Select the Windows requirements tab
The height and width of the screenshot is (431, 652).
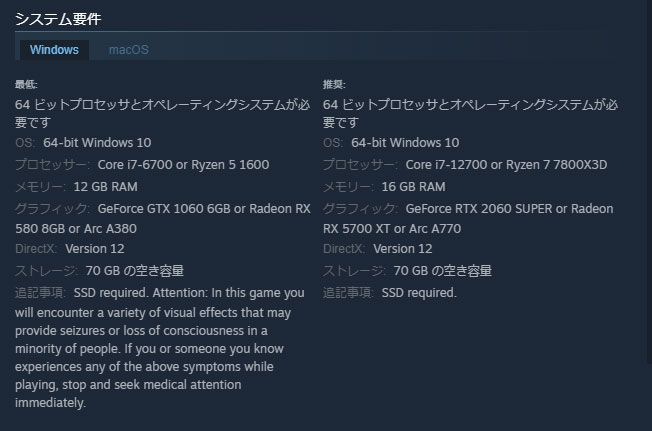tap(54, 50)
